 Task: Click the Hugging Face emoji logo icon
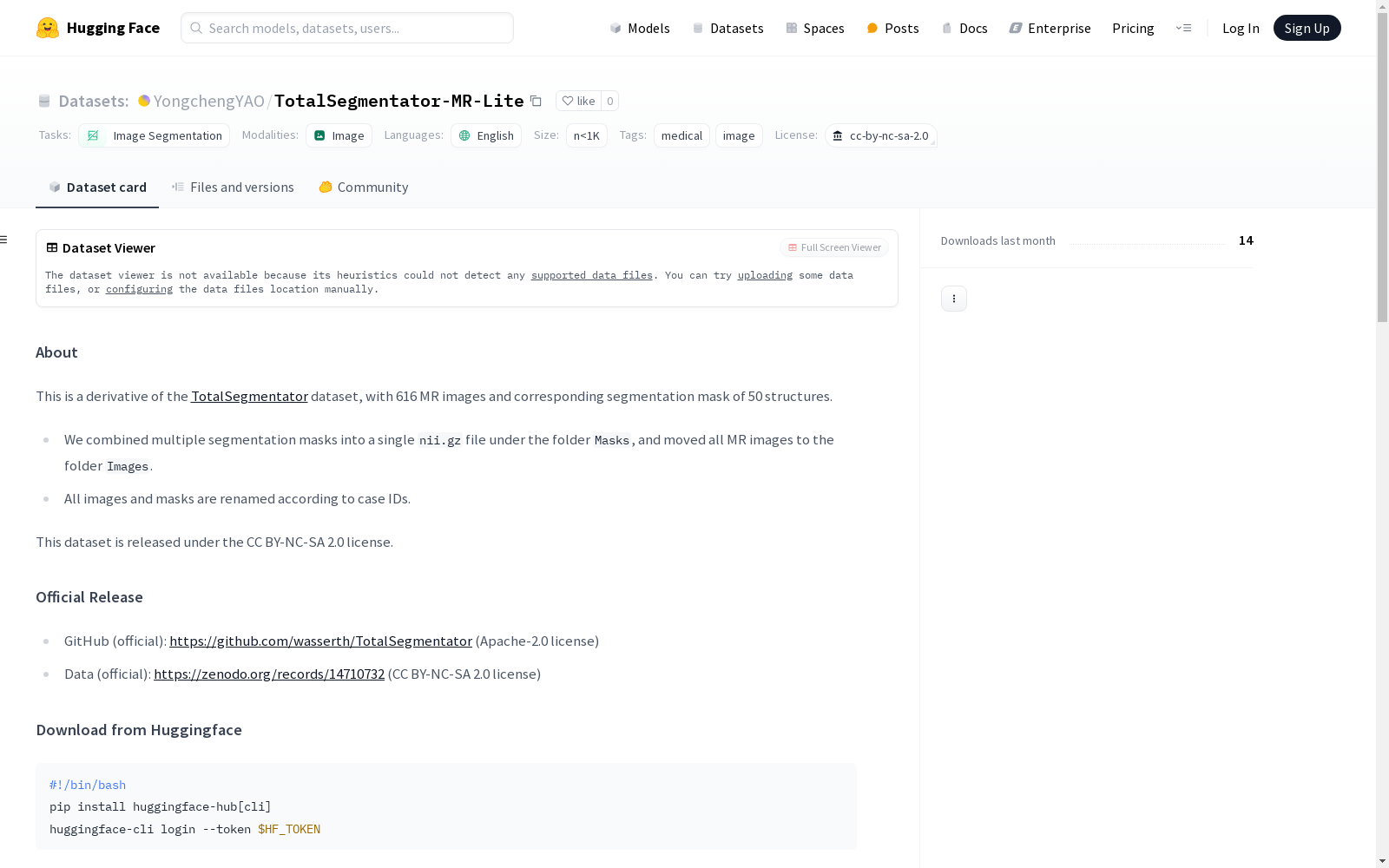coord(48,28)
